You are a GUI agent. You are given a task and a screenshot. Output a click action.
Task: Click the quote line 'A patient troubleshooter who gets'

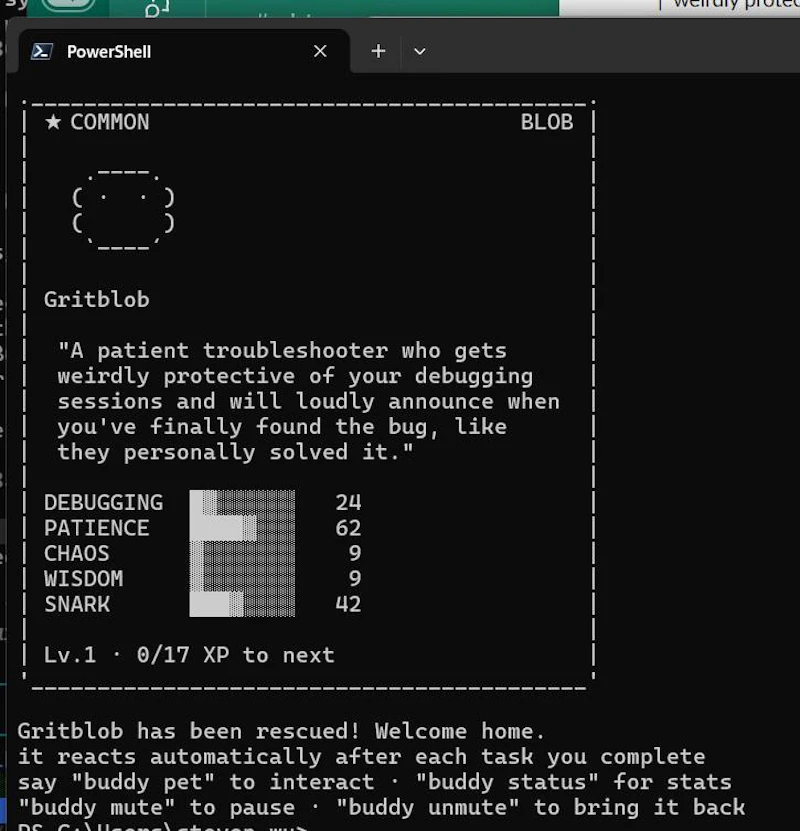[x=282, y=351]
